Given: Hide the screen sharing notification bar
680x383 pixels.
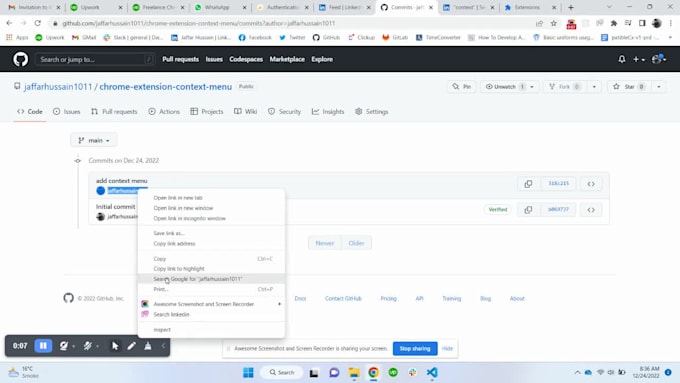Looking at the screenshot, I should [447, 348].
